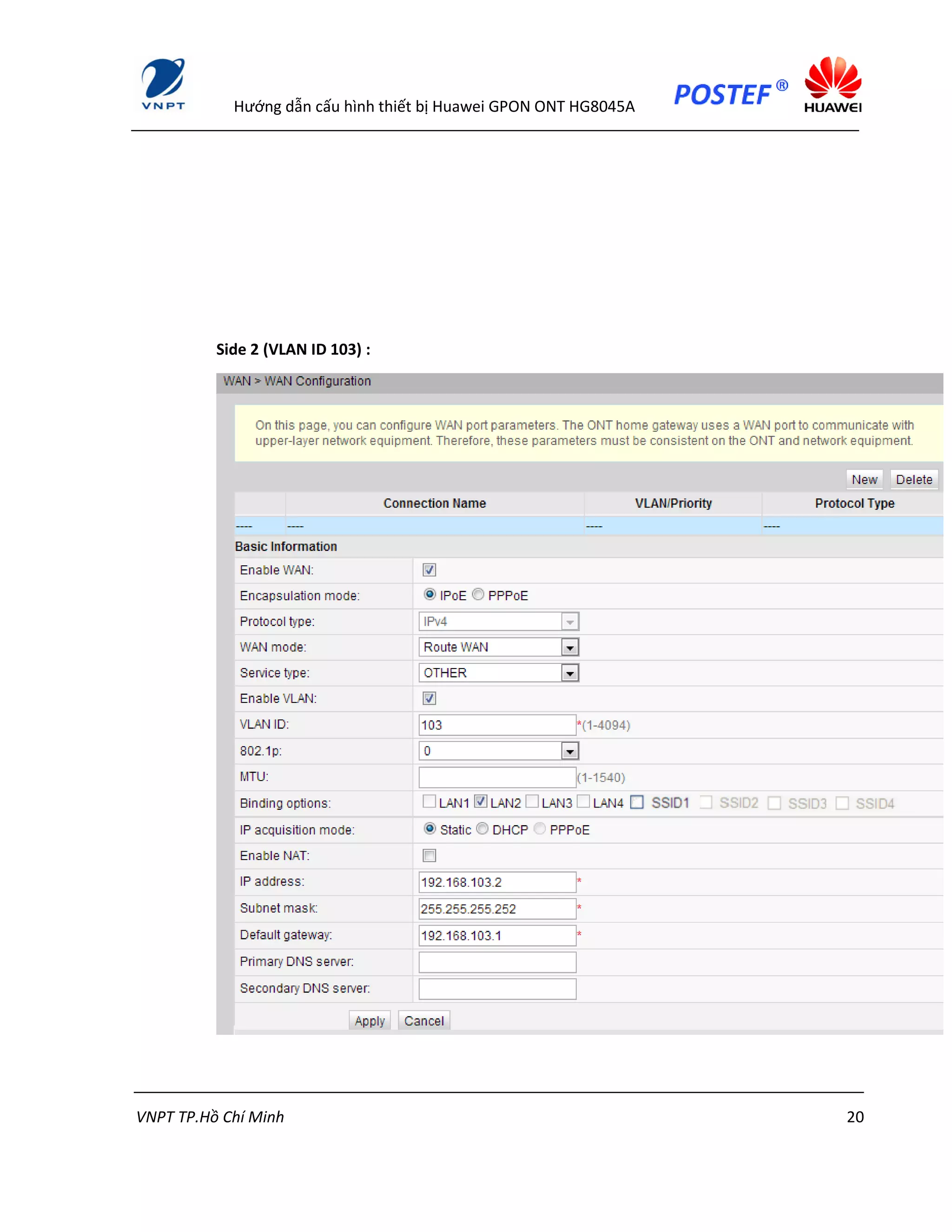The width and height of the screenshot is (952, 1232).
Task: Check the SSID4 binding option
Action: 842,803
